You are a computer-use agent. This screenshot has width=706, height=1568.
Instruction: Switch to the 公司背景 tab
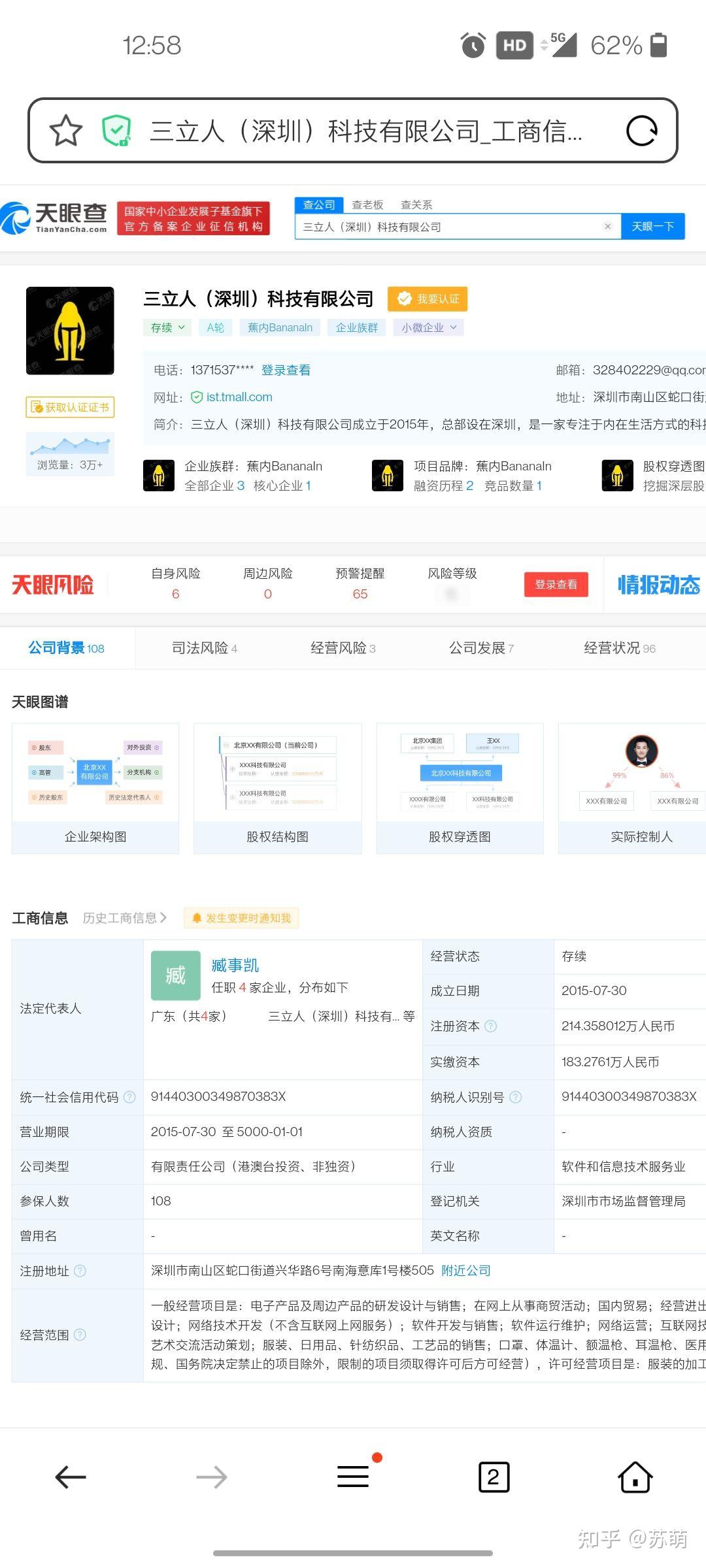point(67,647)
